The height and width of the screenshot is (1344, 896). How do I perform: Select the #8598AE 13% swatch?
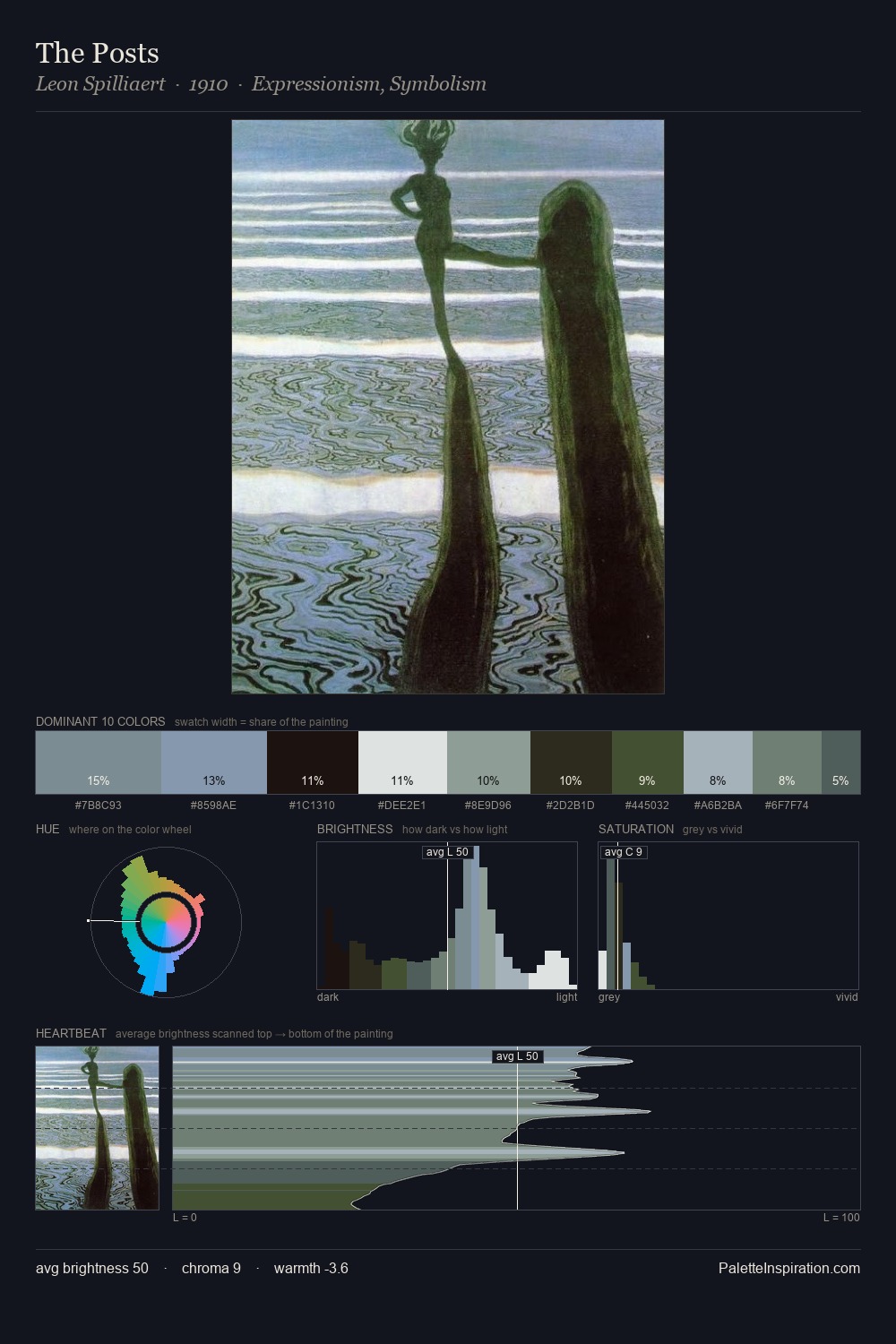tap(214, 762)
